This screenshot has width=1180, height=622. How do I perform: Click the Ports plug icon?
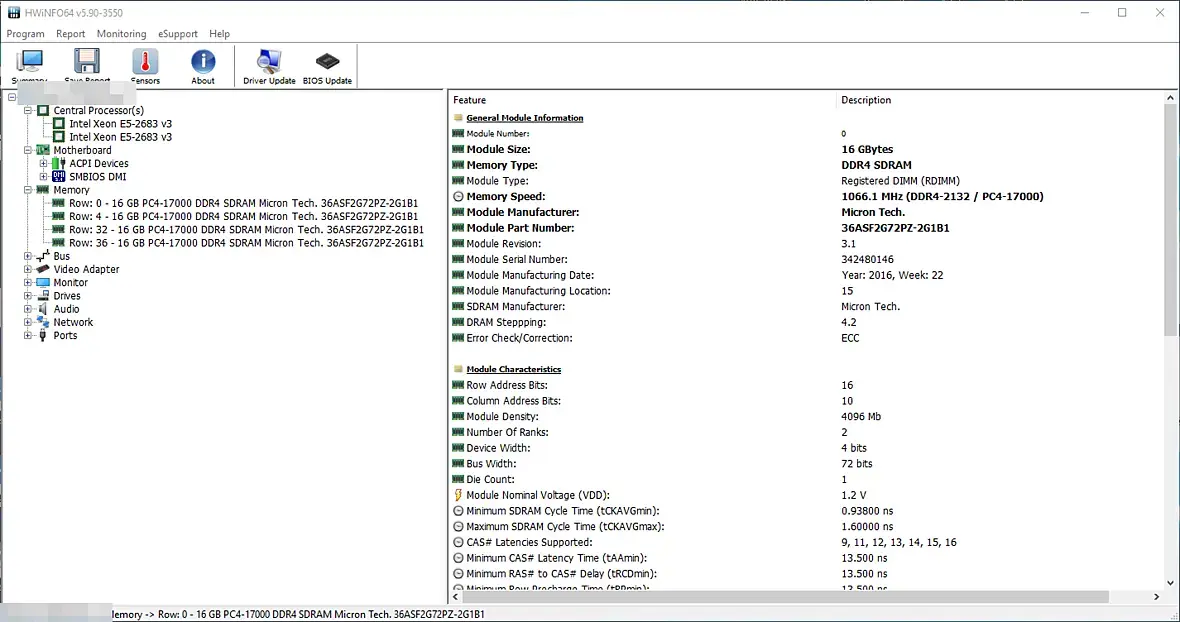[43, 335]
